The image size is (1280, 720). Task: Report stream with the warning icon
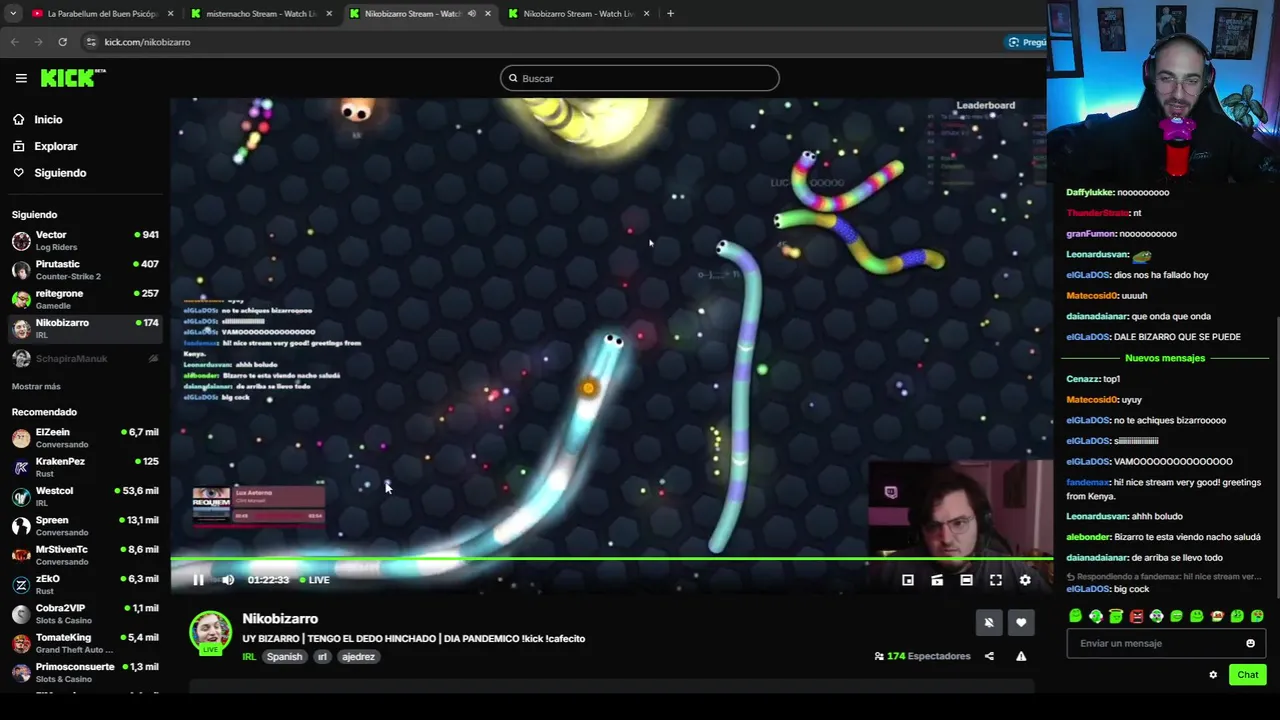point(1021,656)
